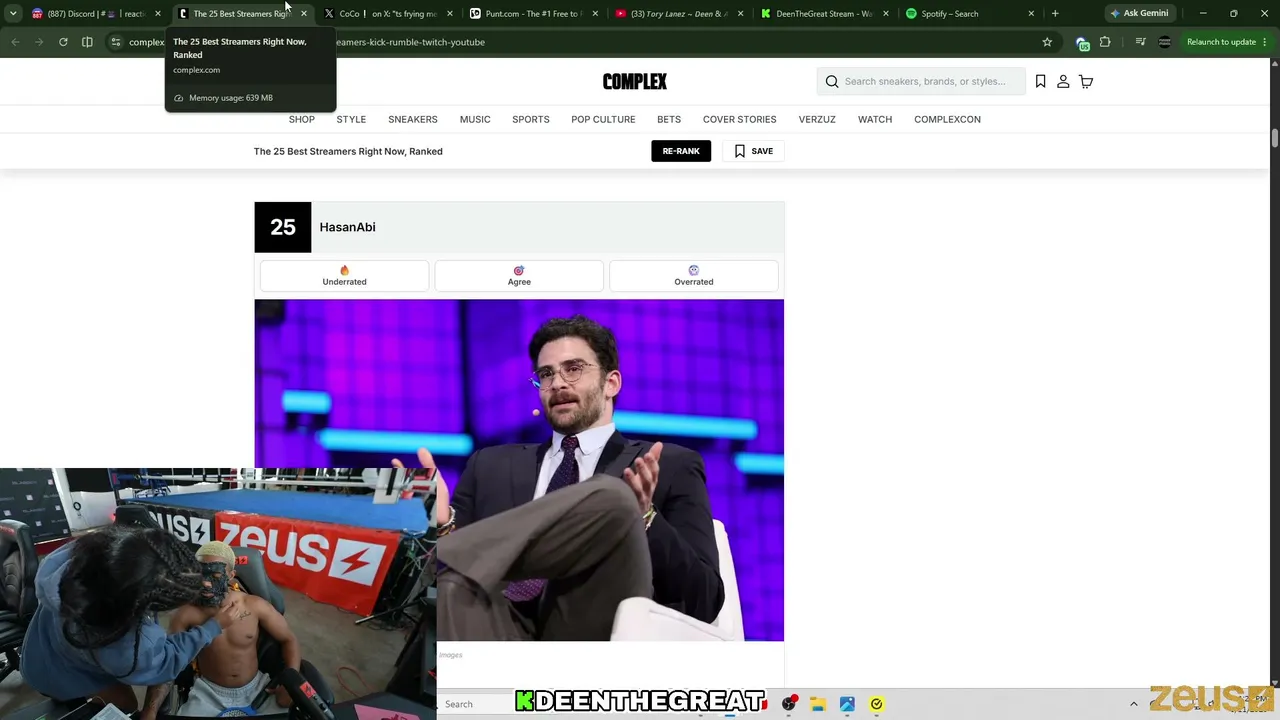Save the article with SAVE button

(754, 151)
